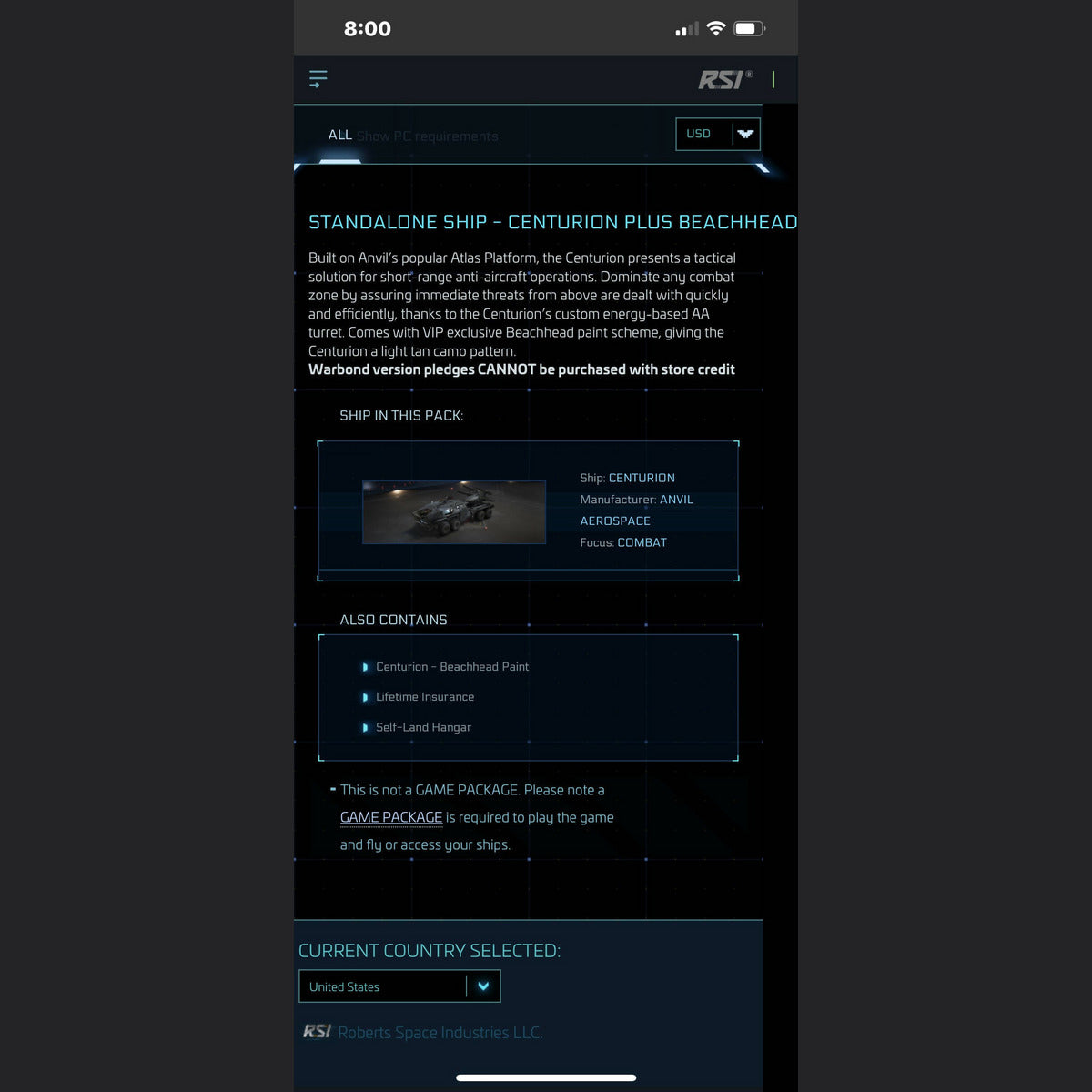This screenshot has width=1092, height=1092.
Task: Click the COMBAT focus link
Action: (642, 542)
